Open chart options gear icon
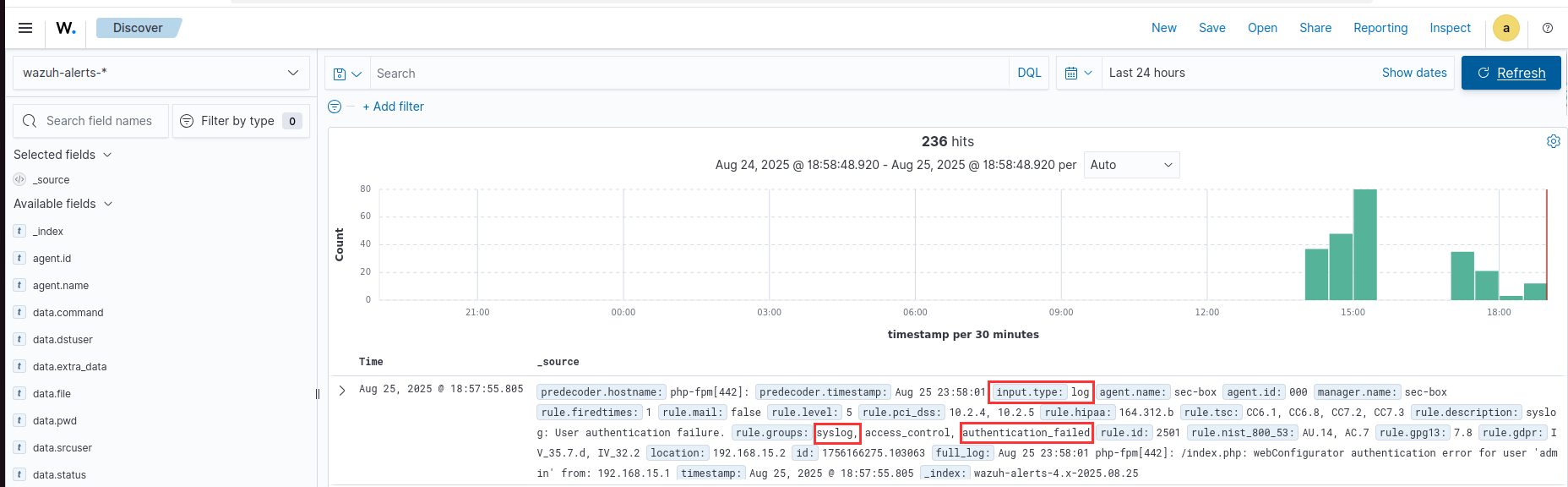Screen dimensions: 1568x487 click(x=1553, y=141)
